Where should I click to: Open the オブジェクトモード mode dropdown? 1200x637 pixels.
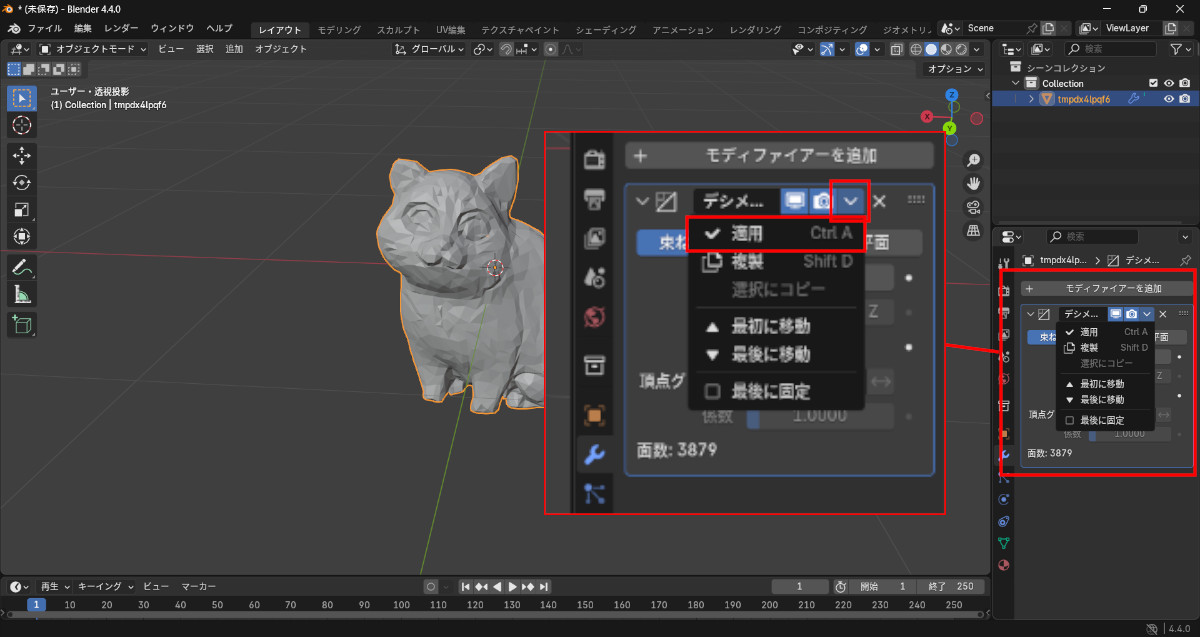click(93, 49)
